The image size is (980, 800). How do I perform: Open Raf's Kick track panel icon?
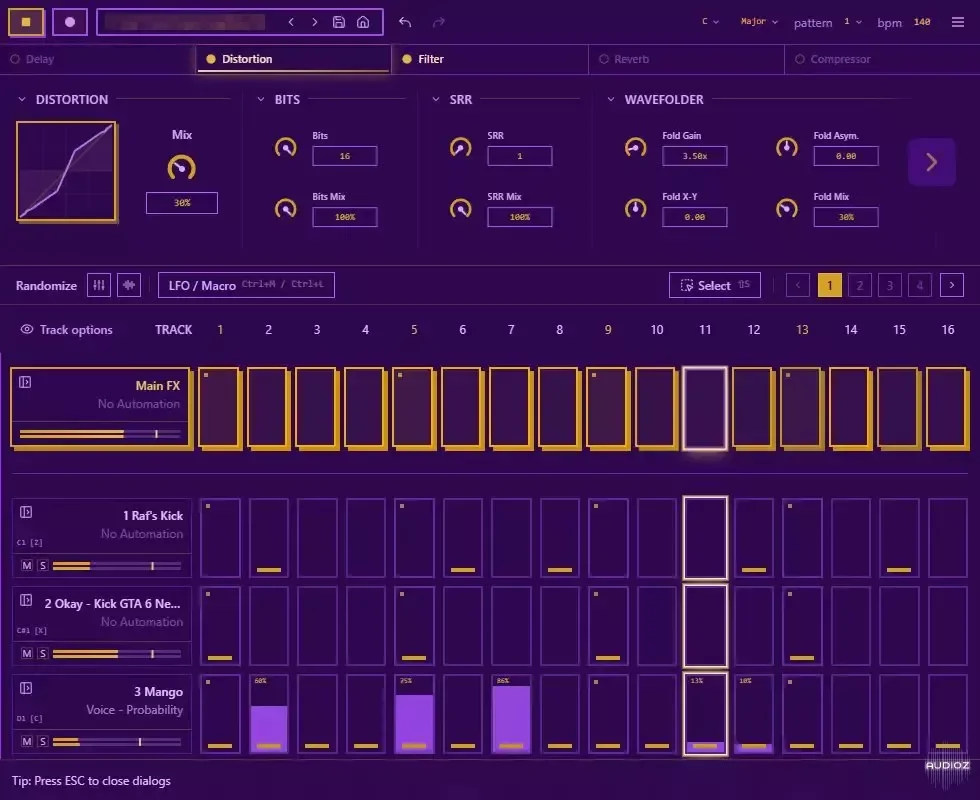pyautogui.click(x=26, y=512)
